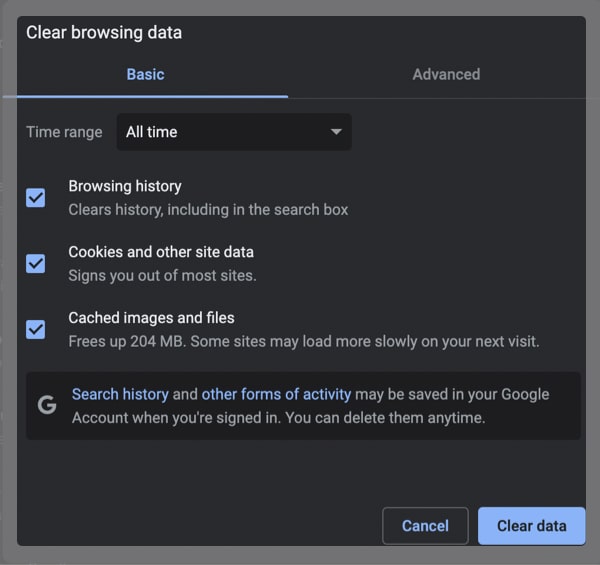Image resolution: width=600 pixels, height=565 pixels.
Task: Click the Clear browsing data title
Action: [x=104, y=33]
